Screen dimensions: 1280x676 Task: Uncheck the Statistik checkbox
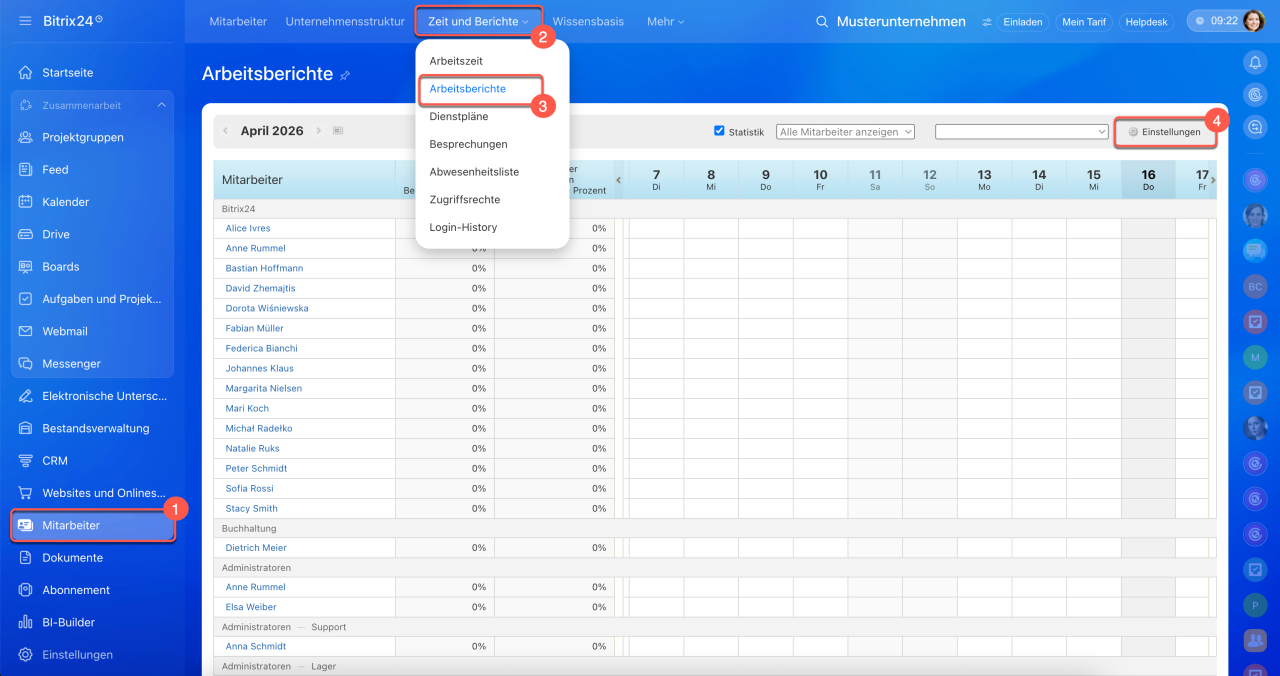[x=719, y=131]
